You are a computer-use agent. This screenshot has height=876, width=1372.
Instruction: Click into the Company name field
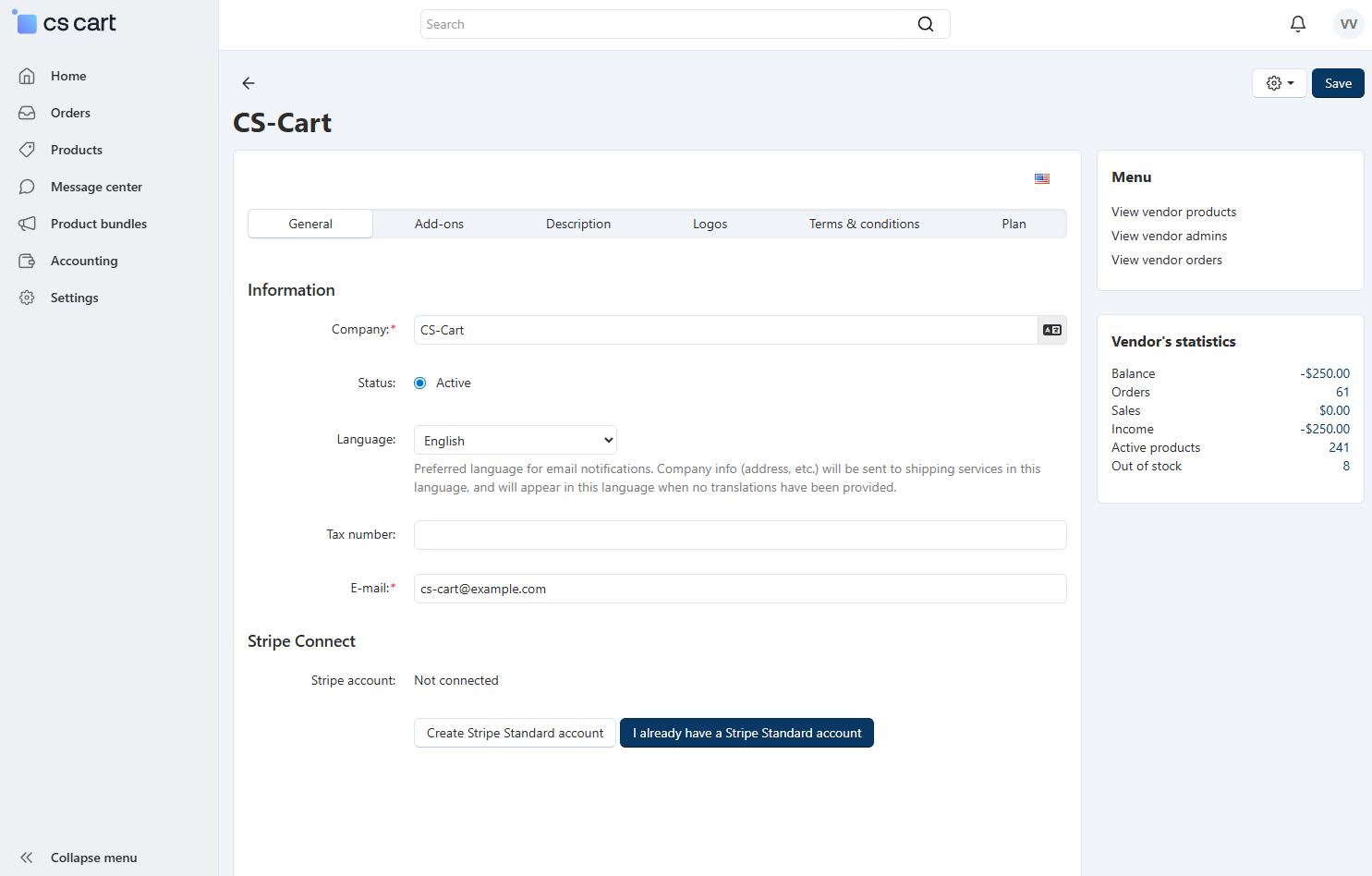(x=726, y=330)
